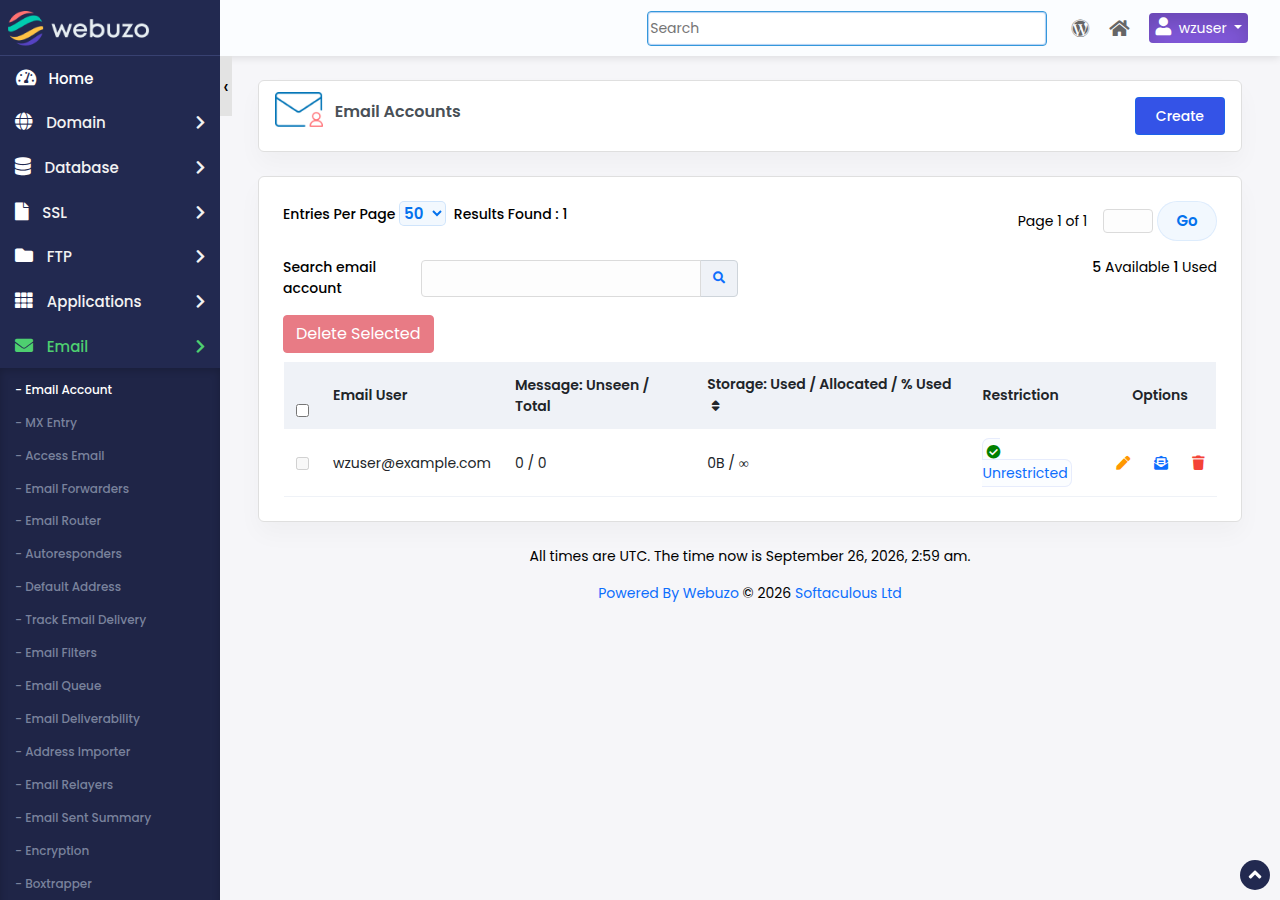This screenshot has width=1280, height=900.
Task: Tick the select-all checkbox in table header
Action: [x=303, y=410]
